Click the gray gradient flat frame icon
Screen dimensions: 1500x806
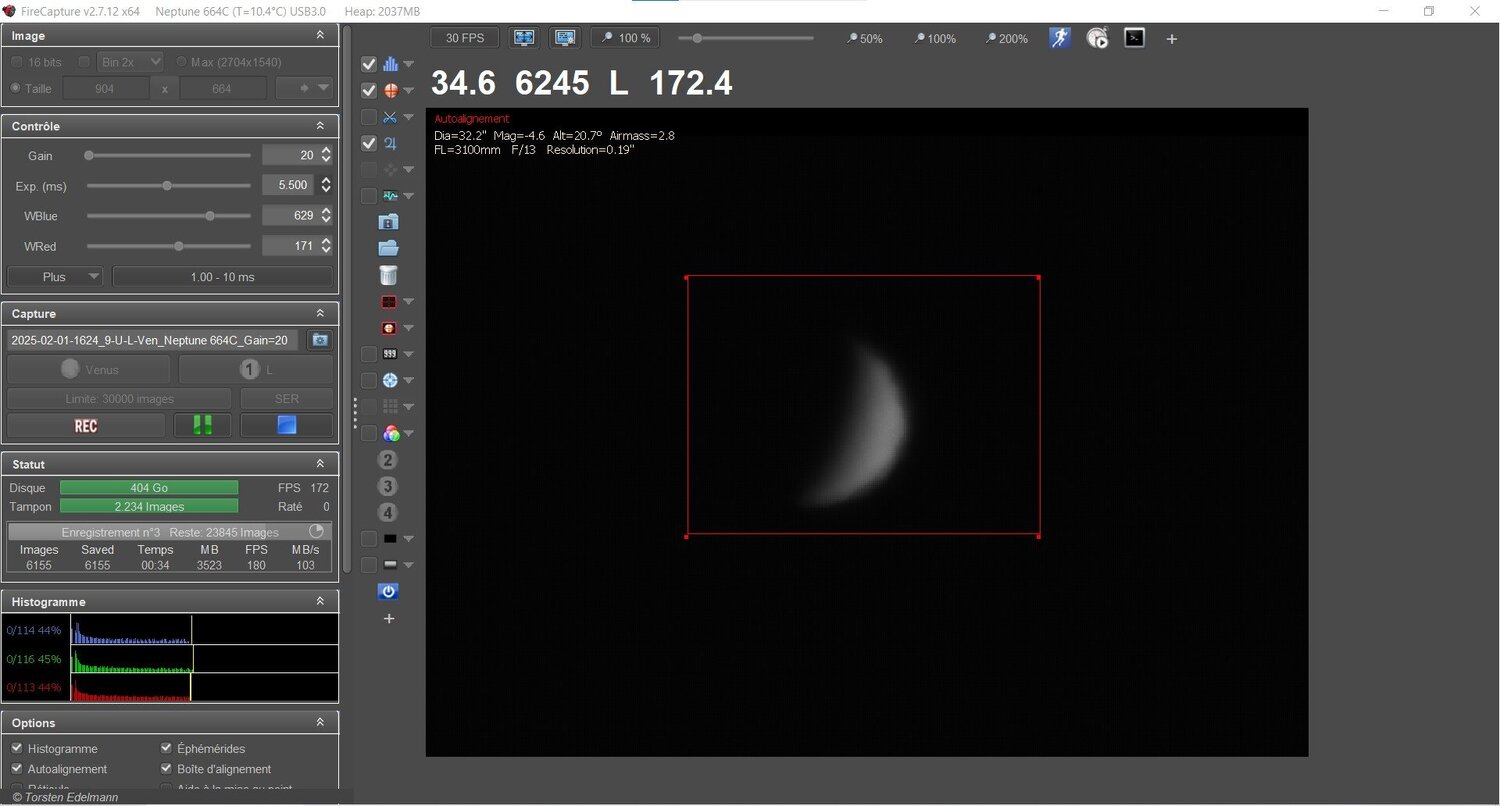[x=390, y=565]
